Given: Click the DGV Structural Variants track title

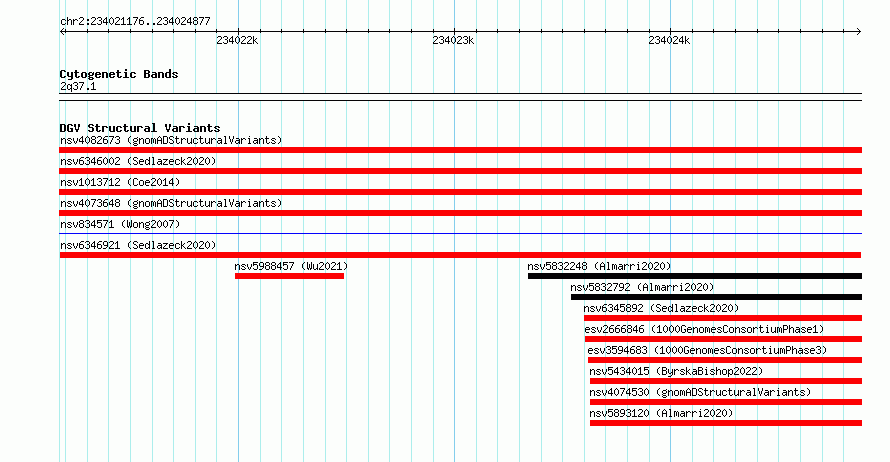Looking at the screenshot, I should point(140,128).
